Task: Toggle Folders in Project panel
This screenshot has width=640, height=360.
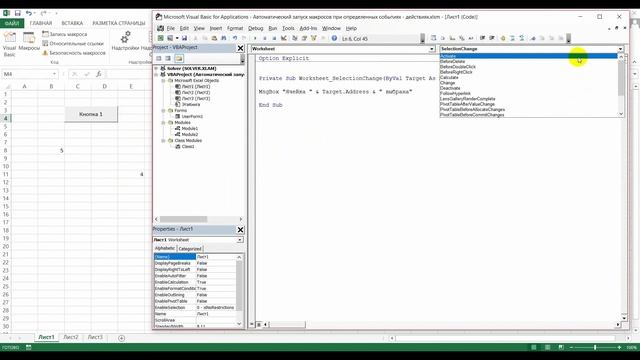Action: (179, 58)
